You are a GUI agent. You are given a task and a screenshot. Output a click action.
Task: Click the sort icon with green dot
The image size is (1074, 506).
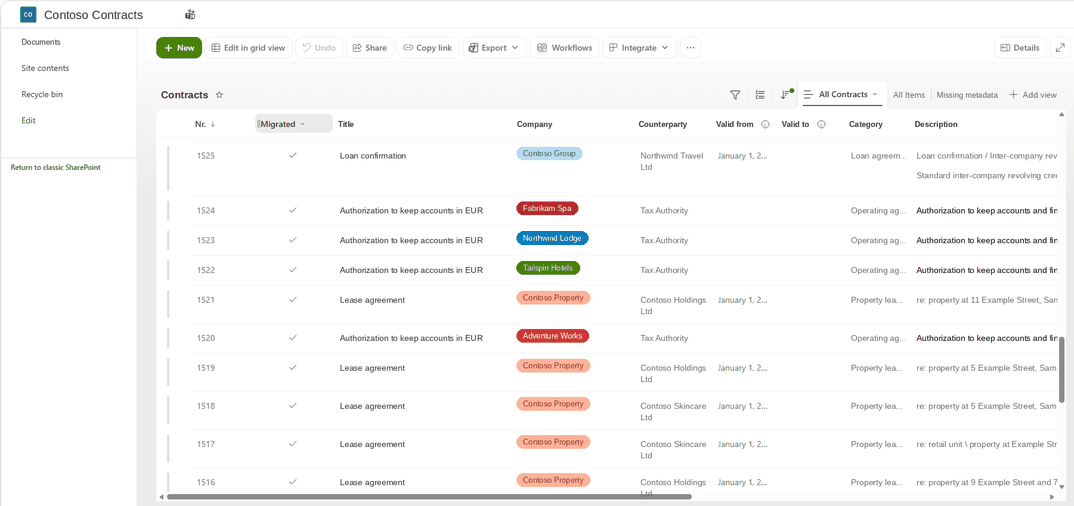click(x=786, y=94)
